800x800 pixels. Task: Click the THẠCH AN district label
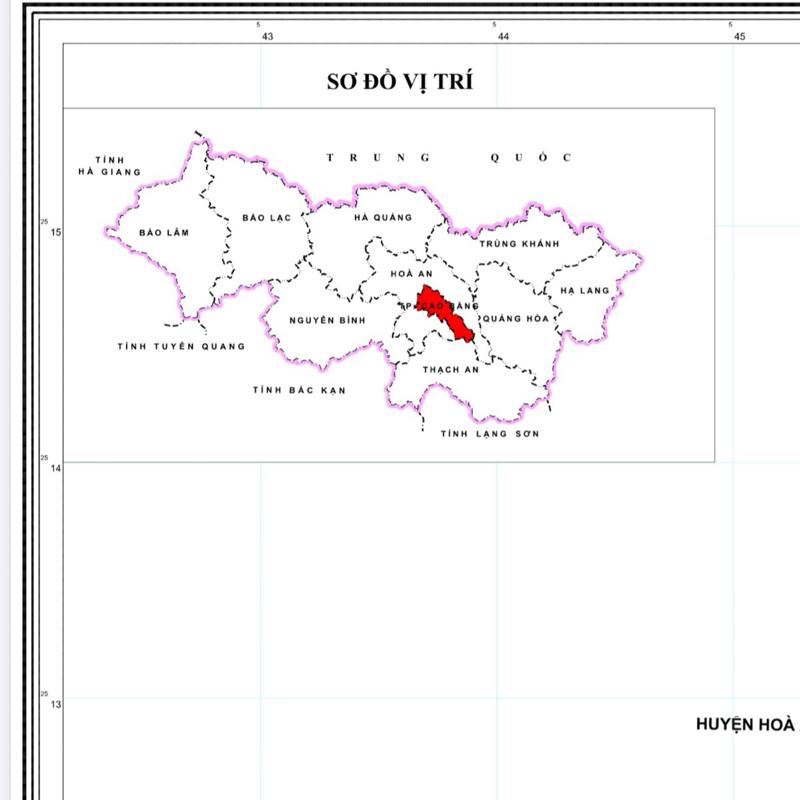pyautogui.click(x=451, y=369)
